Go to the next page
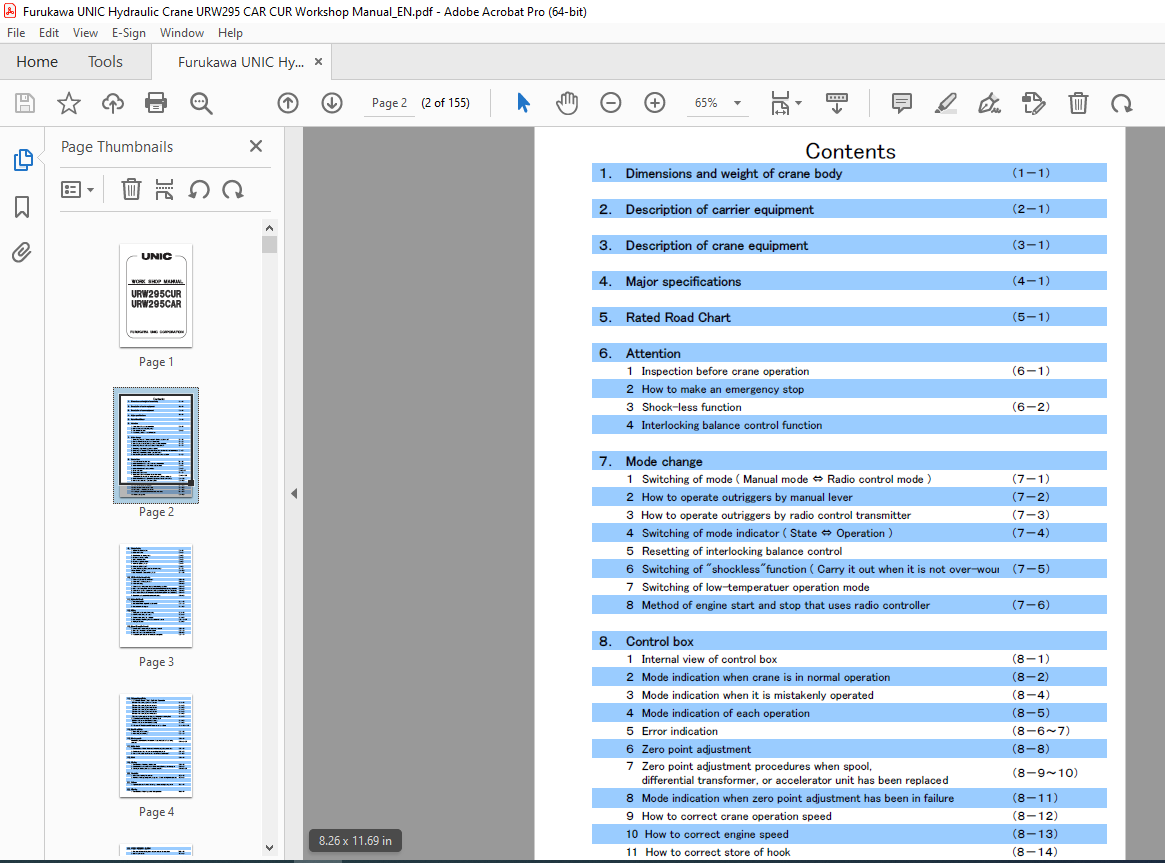This screenshot has width=1165, height=863. coord(332,103)
